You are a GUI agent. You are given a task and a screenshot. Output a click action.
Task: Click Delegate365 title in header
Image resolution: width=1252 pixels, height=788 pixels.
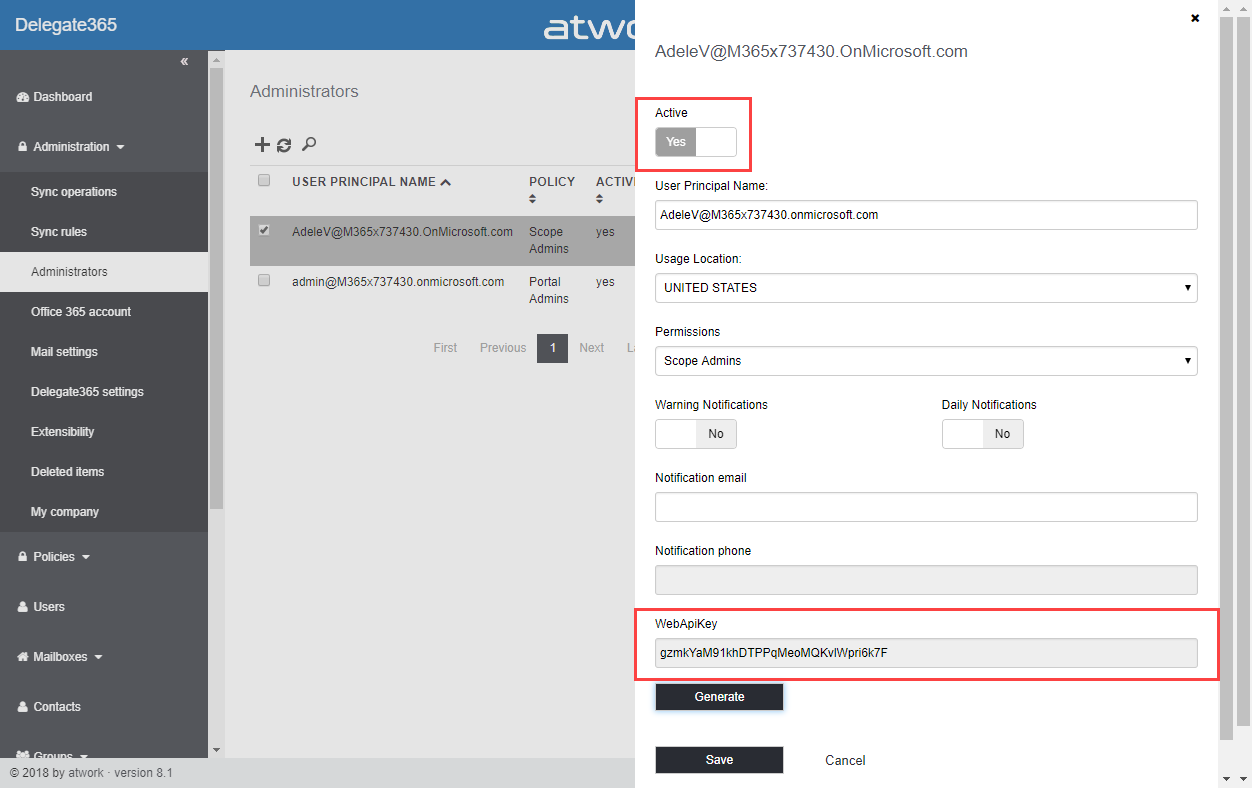coord(66,25)
